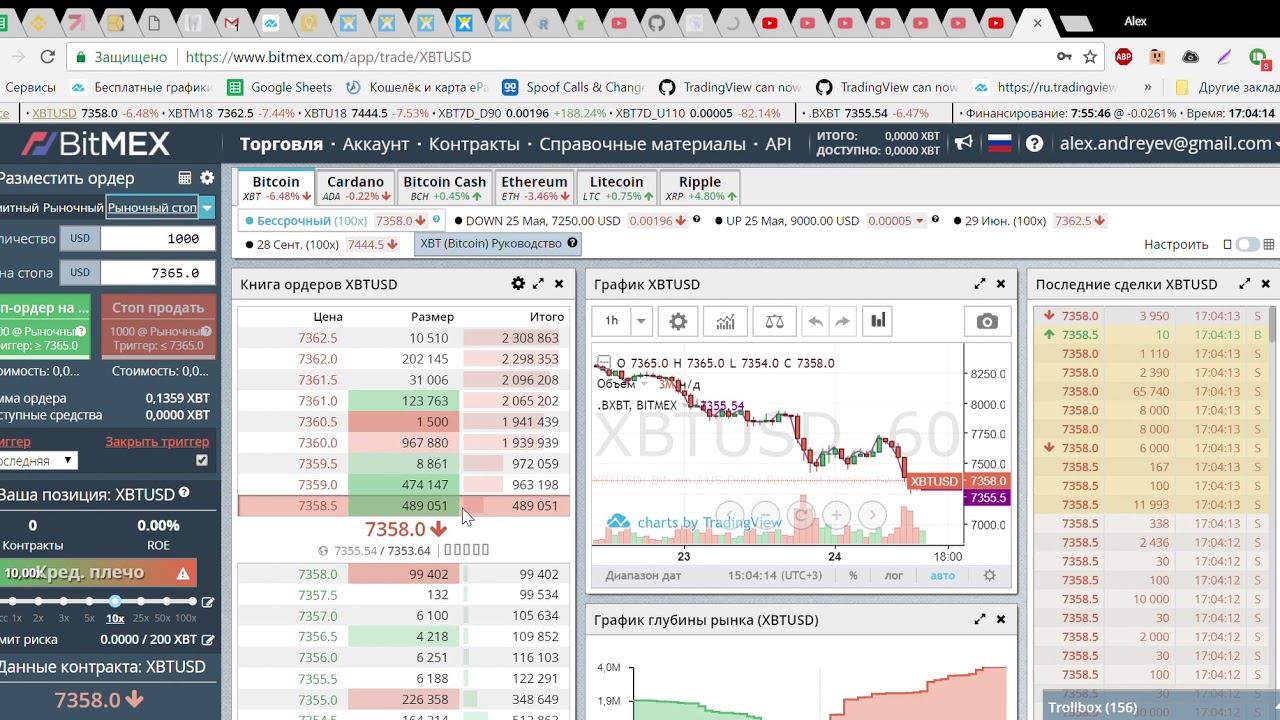Undo last chart action
1280x720 pixels.
(815, 321)
